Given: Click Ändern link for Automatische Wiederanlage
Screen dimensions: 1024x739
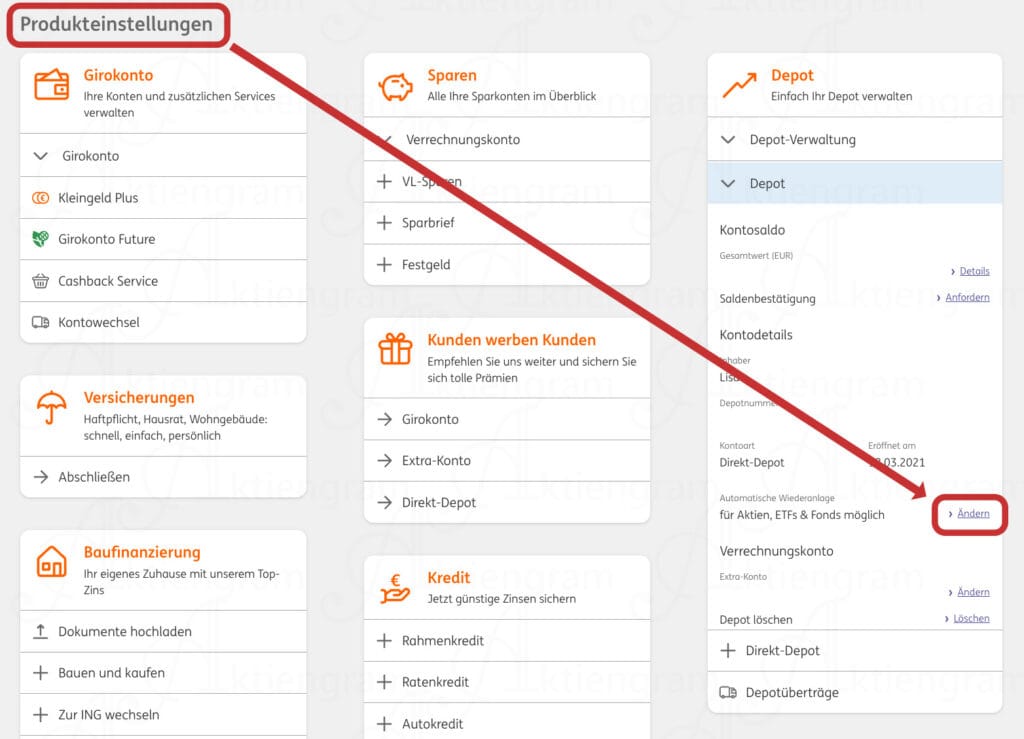Looking at the screenshot, I should pos(973,514).
